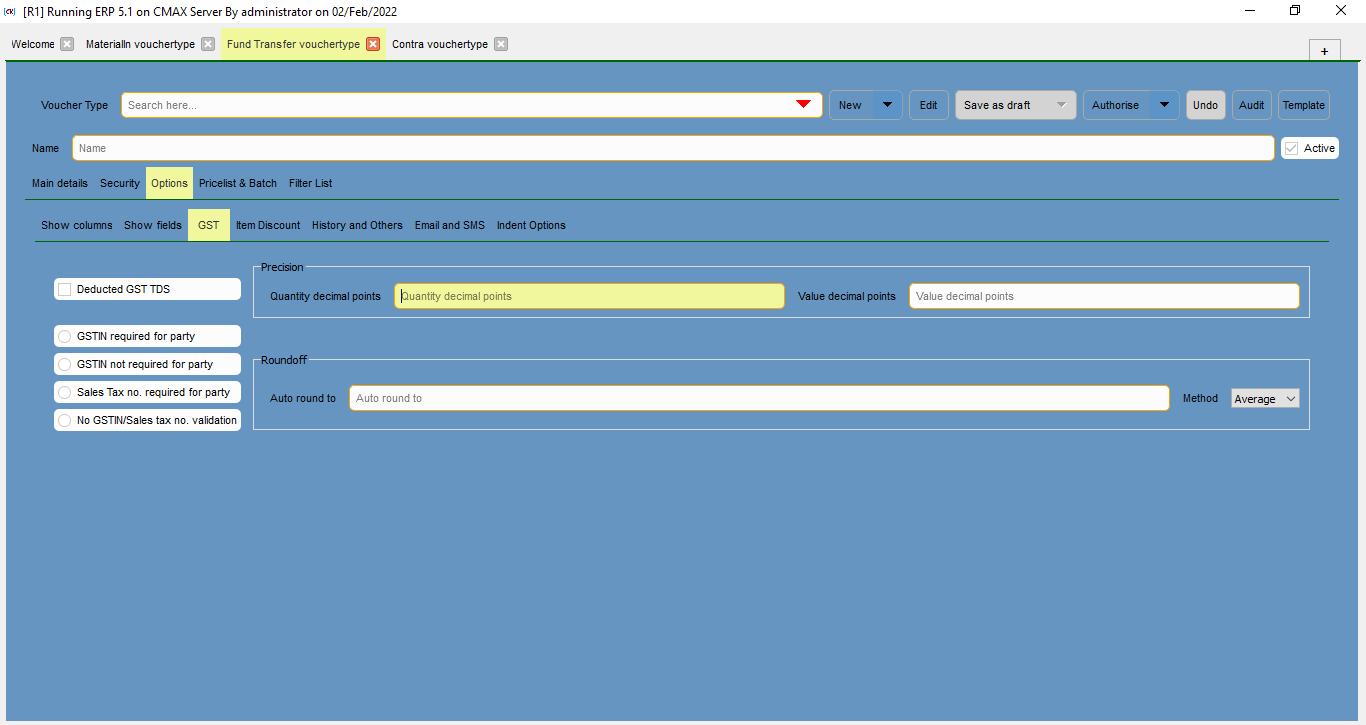The width and height of the screenshot is (1366, 725).
Task: Select GSTIN required for party
Action: click(x=65, y=336)
